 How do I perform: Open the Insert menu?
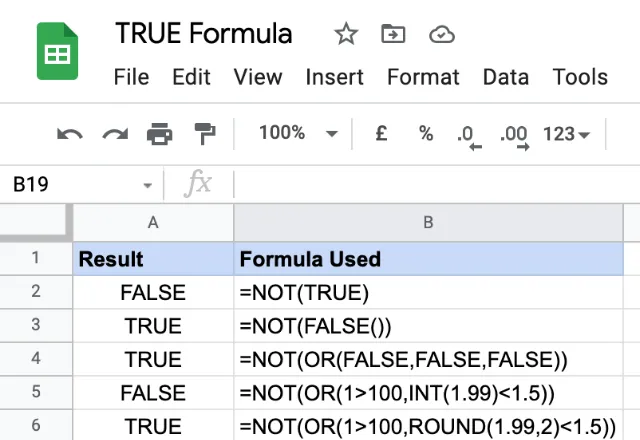(x=334, y=77)
